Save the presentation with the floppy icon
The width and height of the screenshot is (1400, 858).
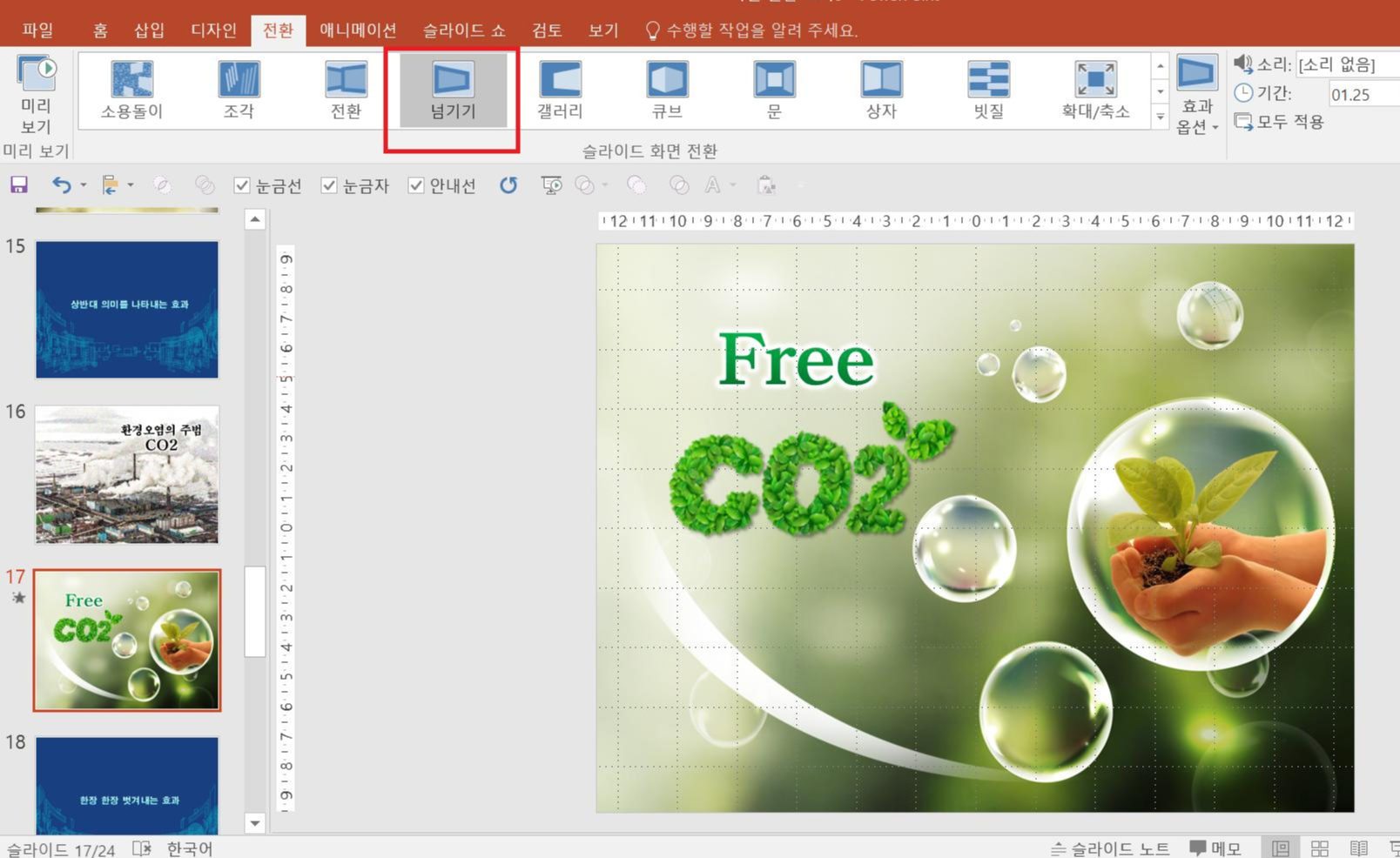tap(19, 184)
